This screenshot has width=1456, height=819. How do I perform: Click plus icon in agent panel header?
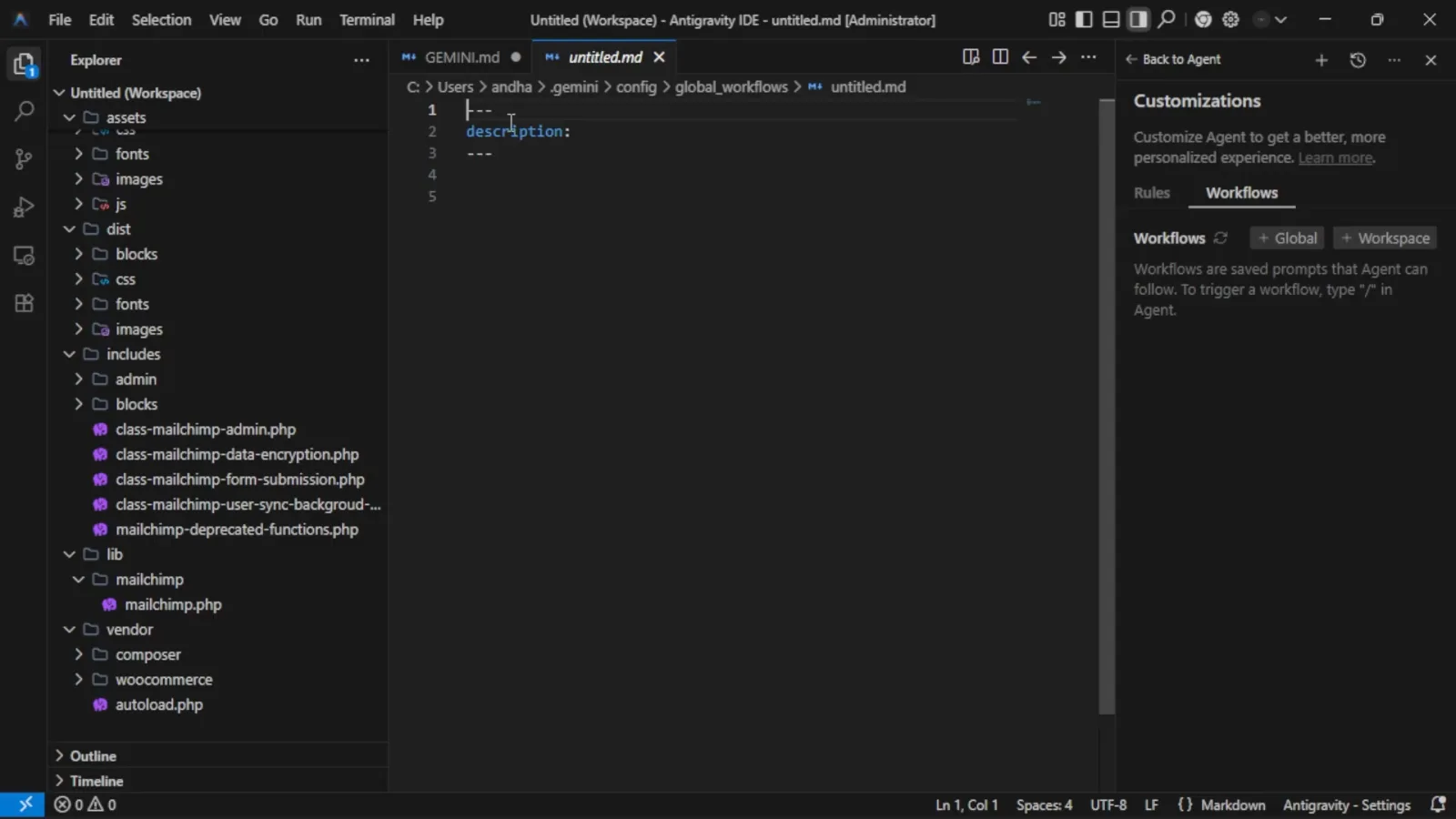click(1321, 60)
